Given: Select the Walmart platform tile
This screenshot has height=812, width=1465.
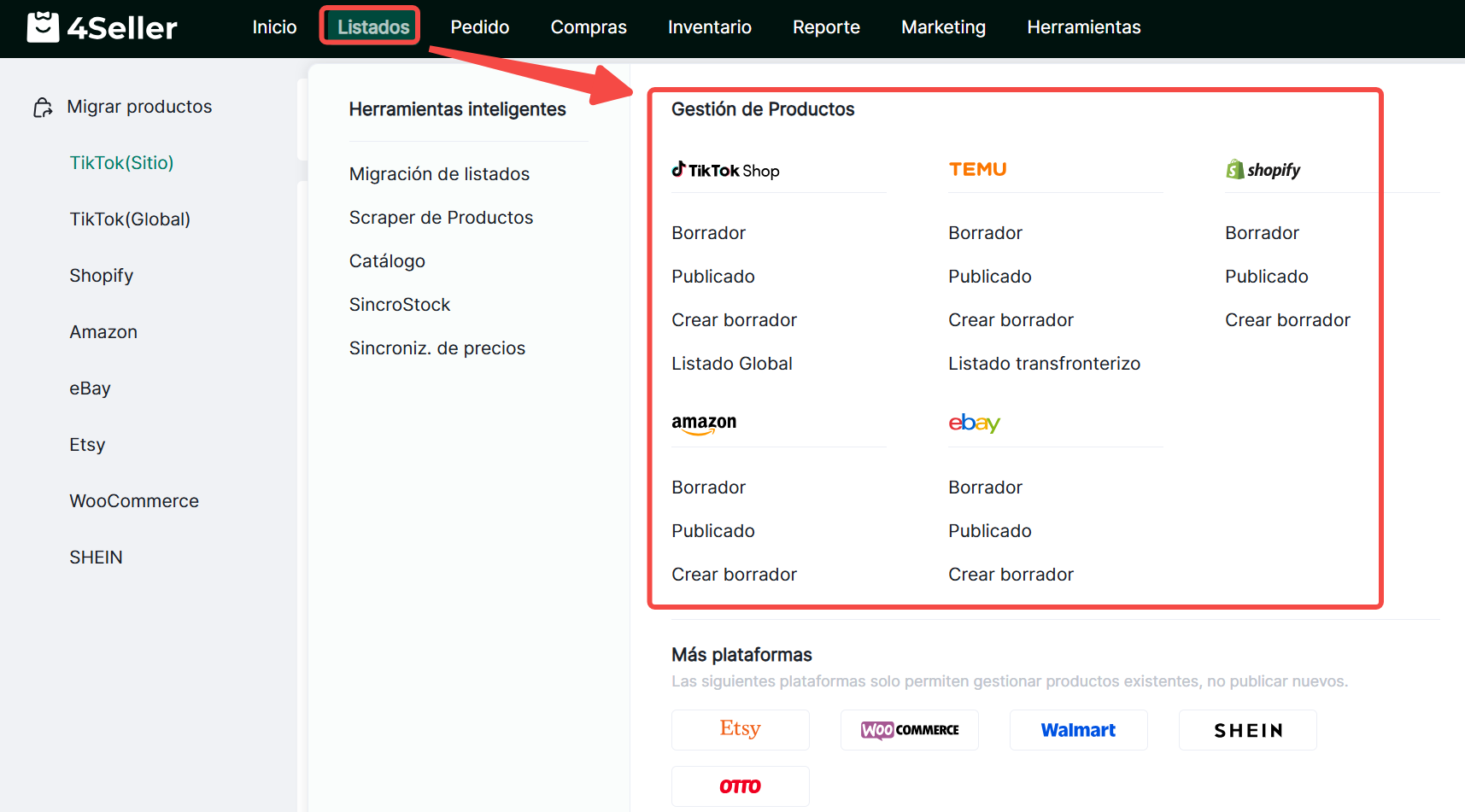Looking at the screenshot, I should tap(1078, 730).
